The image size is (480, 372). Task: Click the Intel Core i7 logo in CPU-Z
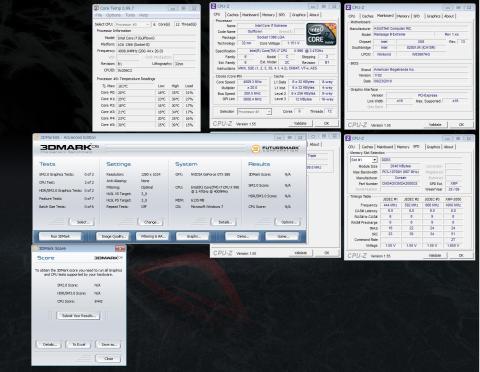pyautogui.click(x=321, y=34)
